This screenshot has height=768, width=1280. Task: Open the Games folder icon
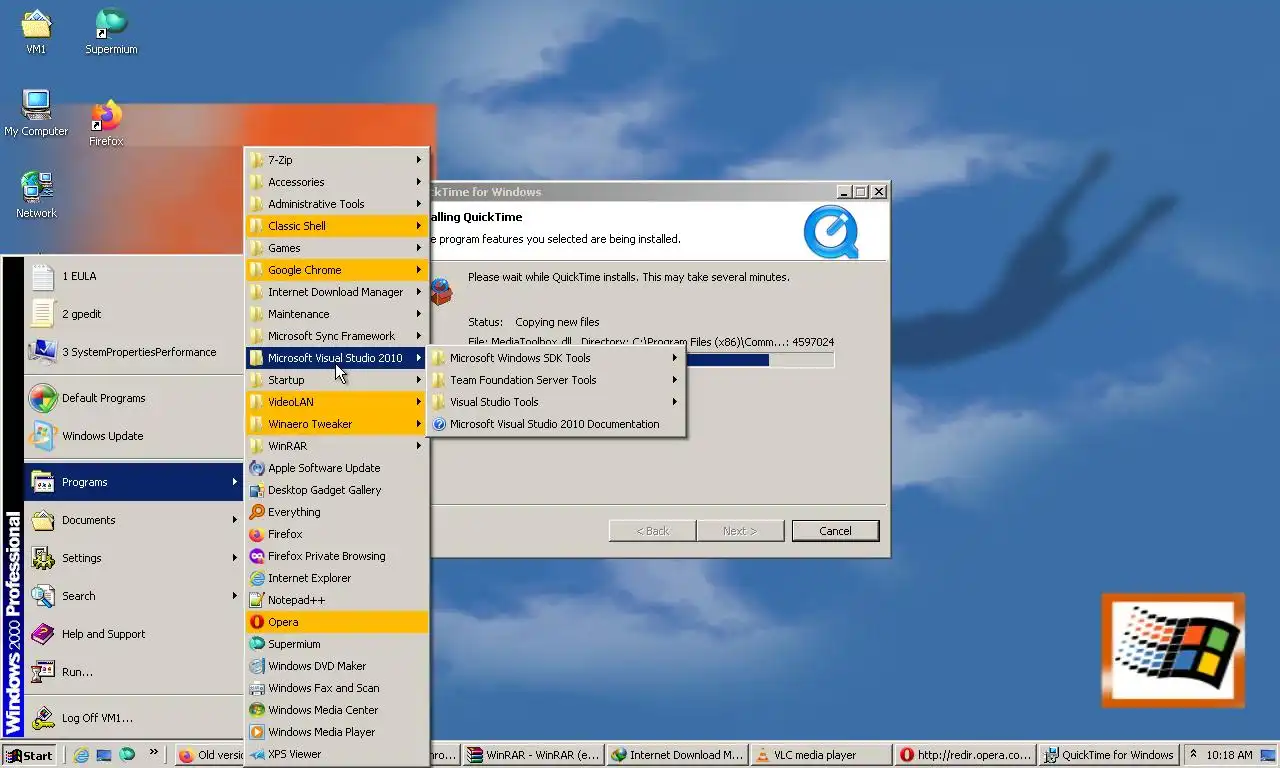257,248
